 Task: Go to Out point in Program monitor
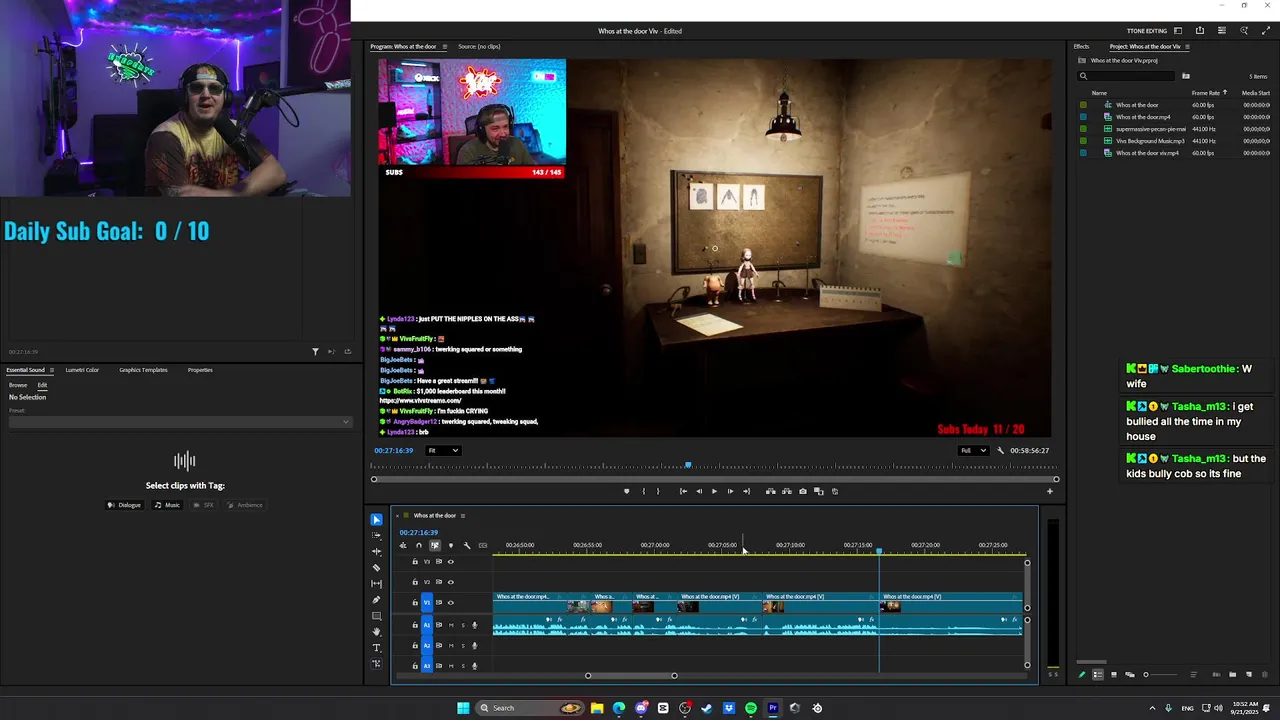[x=746, y=491]
